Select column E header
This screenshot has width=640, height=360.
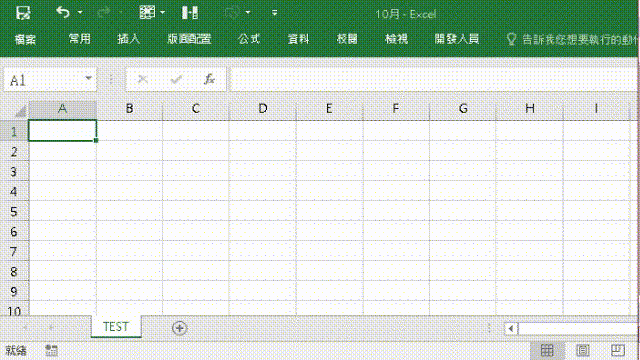pyautogui.click(x=329, y=109)
